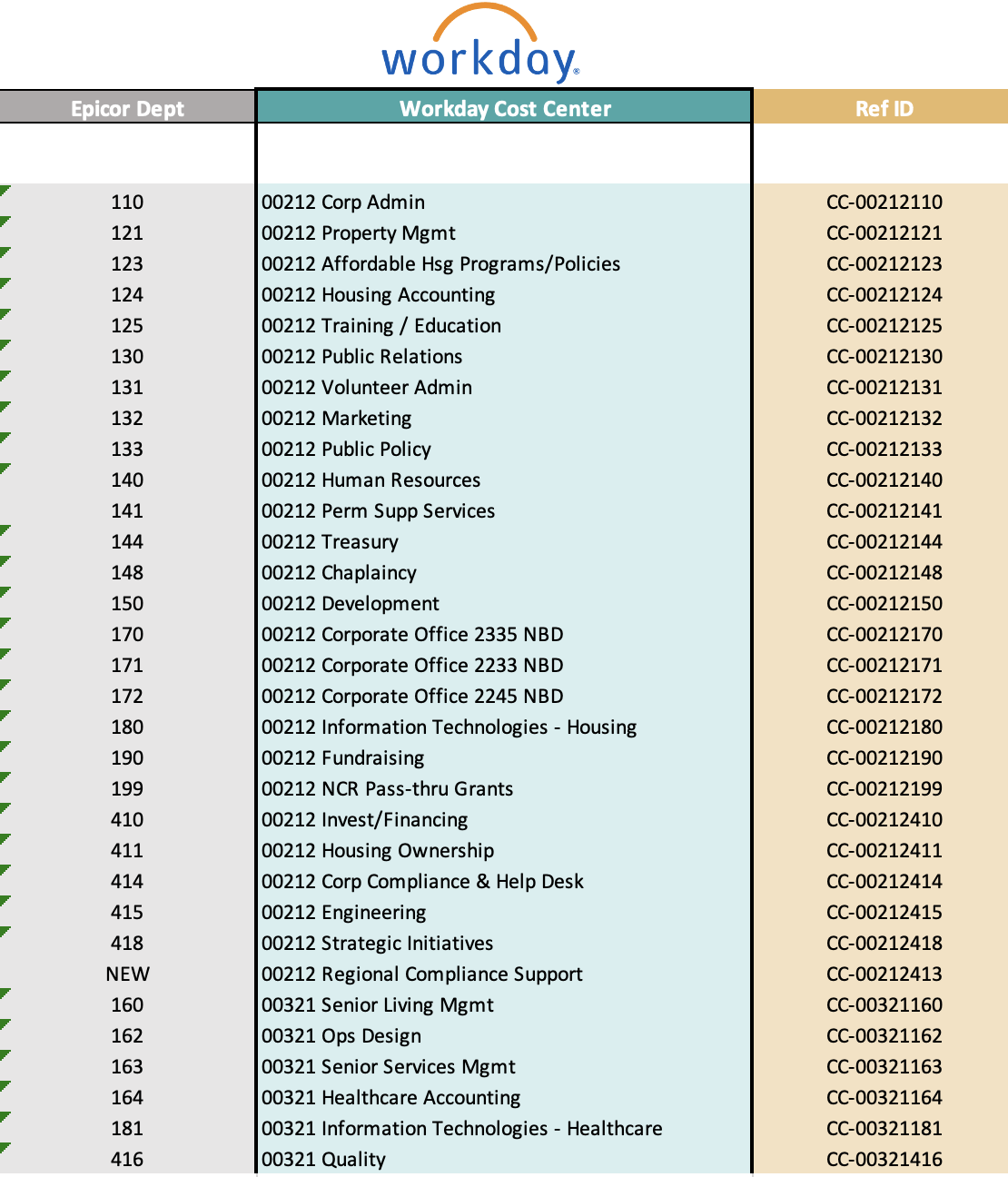Viewport: 1008px width, 1177px height.
Task: Select the 00212 Housing Accounting cell
Action: click(x=505, y=294)
